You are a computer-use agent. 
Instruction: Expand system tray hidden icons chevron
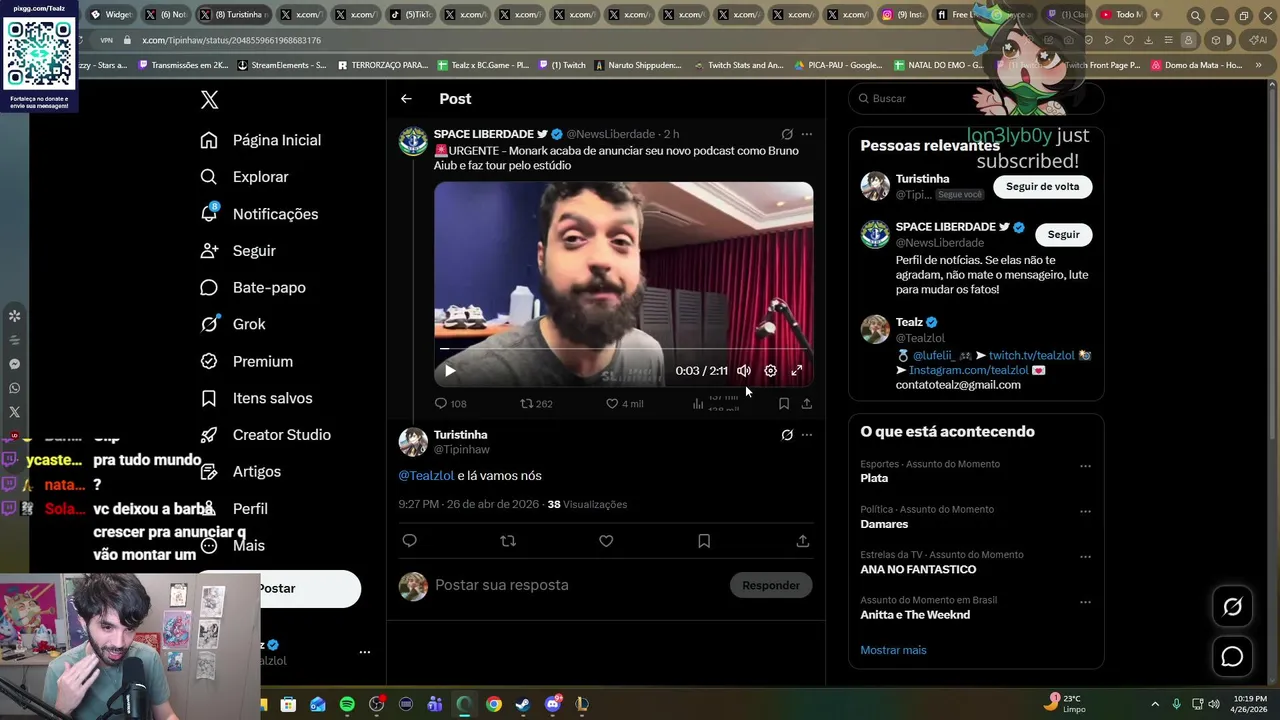1155,704
